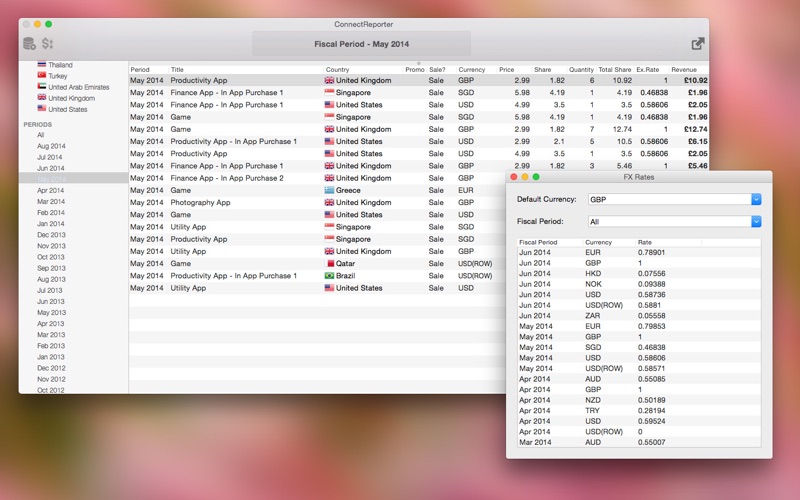Select Apr 2014 period in sidebar
This screenshot has width=800, height=500.
click(x=51, y=190)
